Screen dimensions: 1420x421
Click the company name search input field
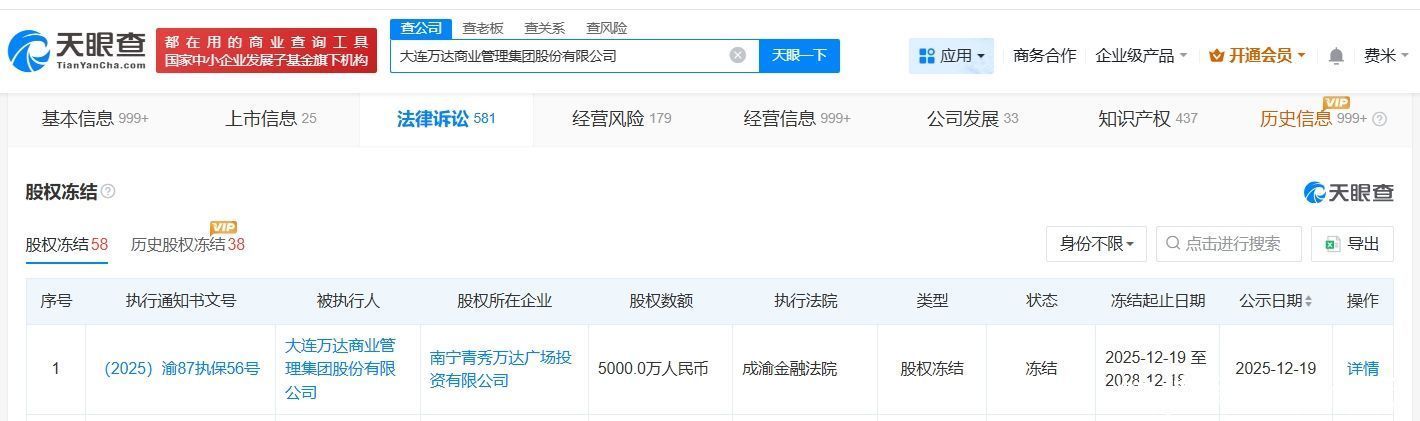click(560, 56)
